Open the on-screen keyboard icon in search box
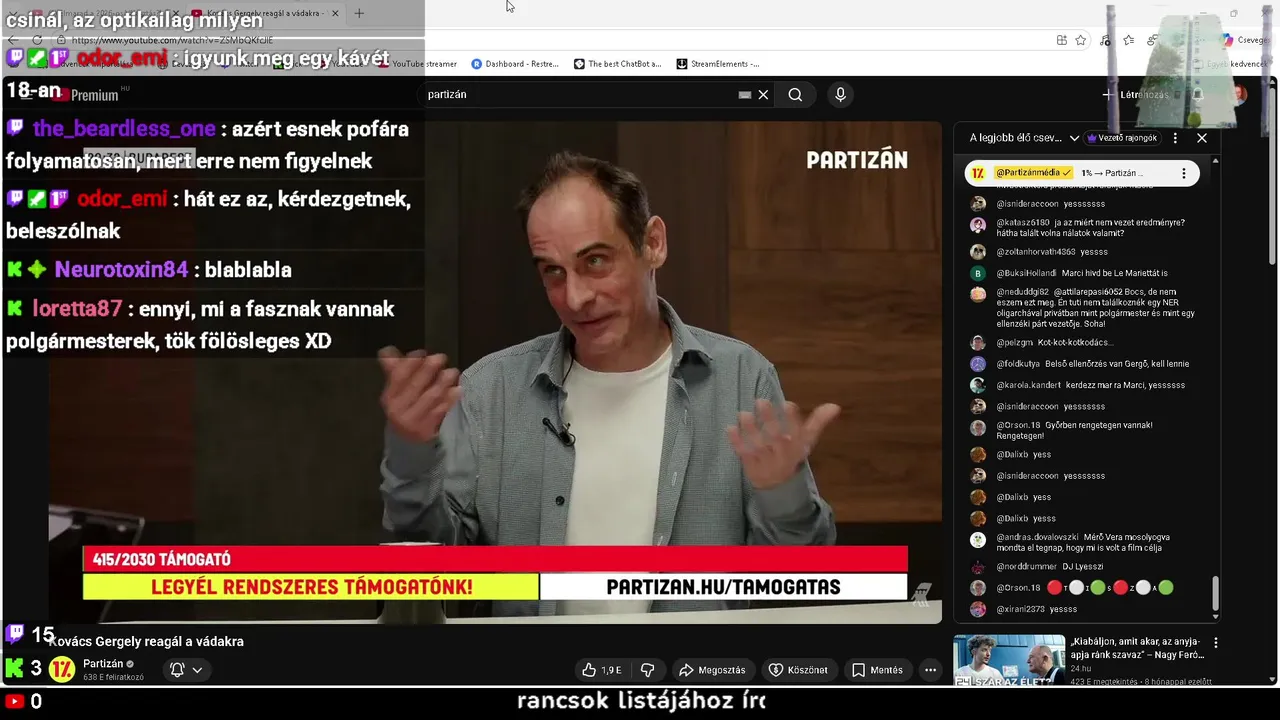1280x720 pixels. click(744, 95)
